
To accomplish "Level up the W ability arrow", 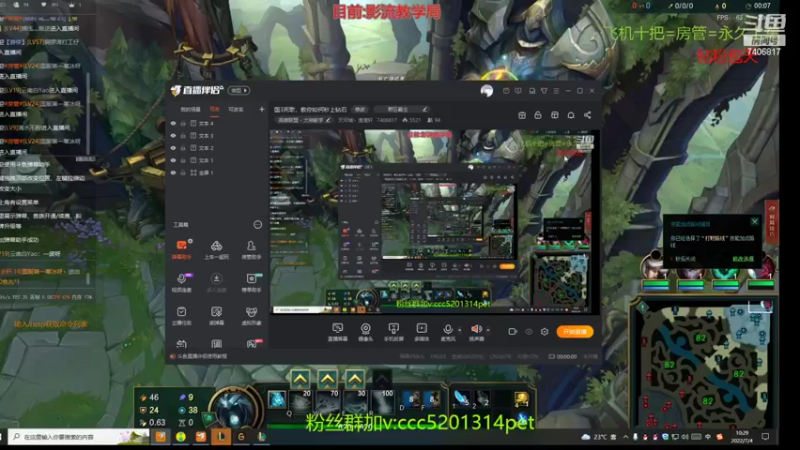I will point(328,379).
